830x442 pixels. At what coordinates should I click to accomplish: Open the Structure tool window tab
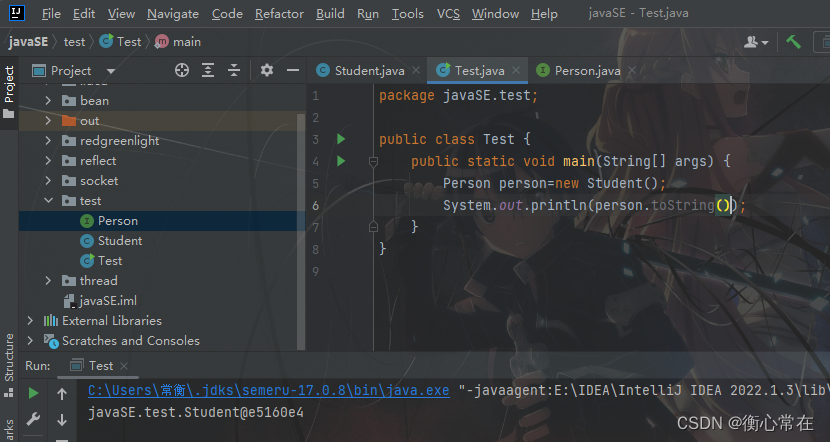coord(9,364)
